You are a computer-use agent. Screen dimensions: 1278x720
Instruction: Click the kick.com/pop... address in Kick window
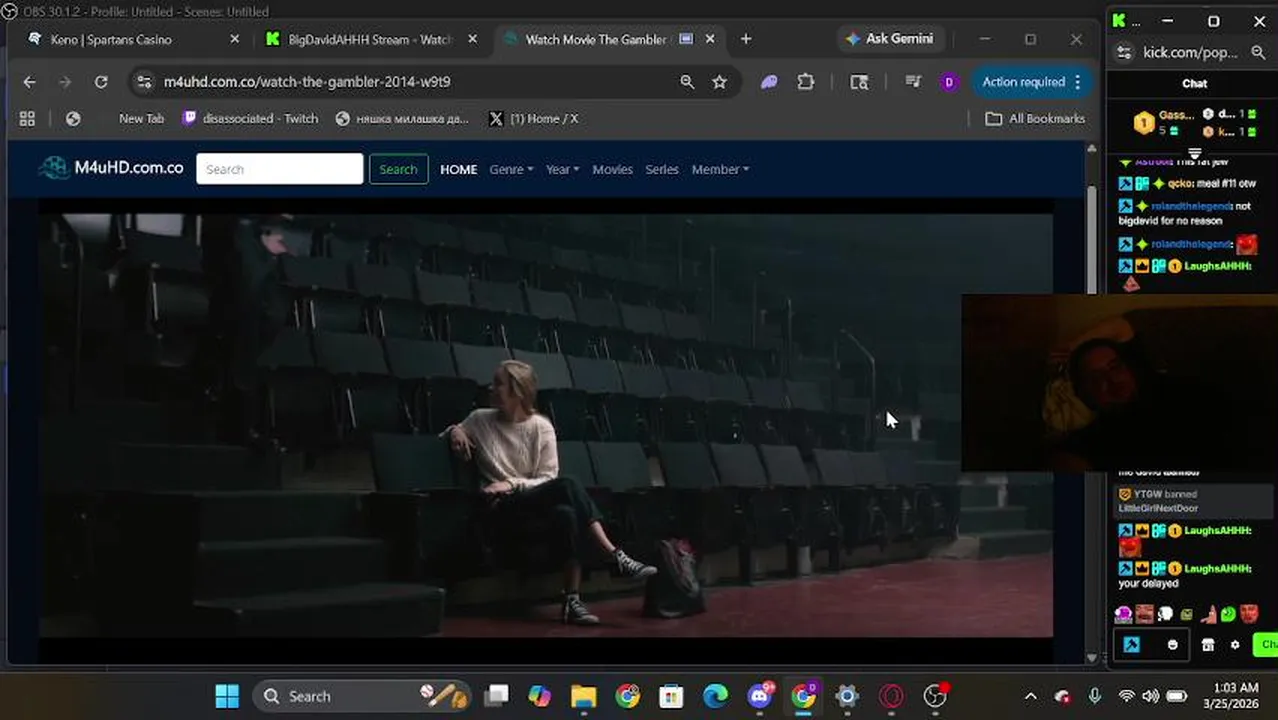tap(1190, 52)
